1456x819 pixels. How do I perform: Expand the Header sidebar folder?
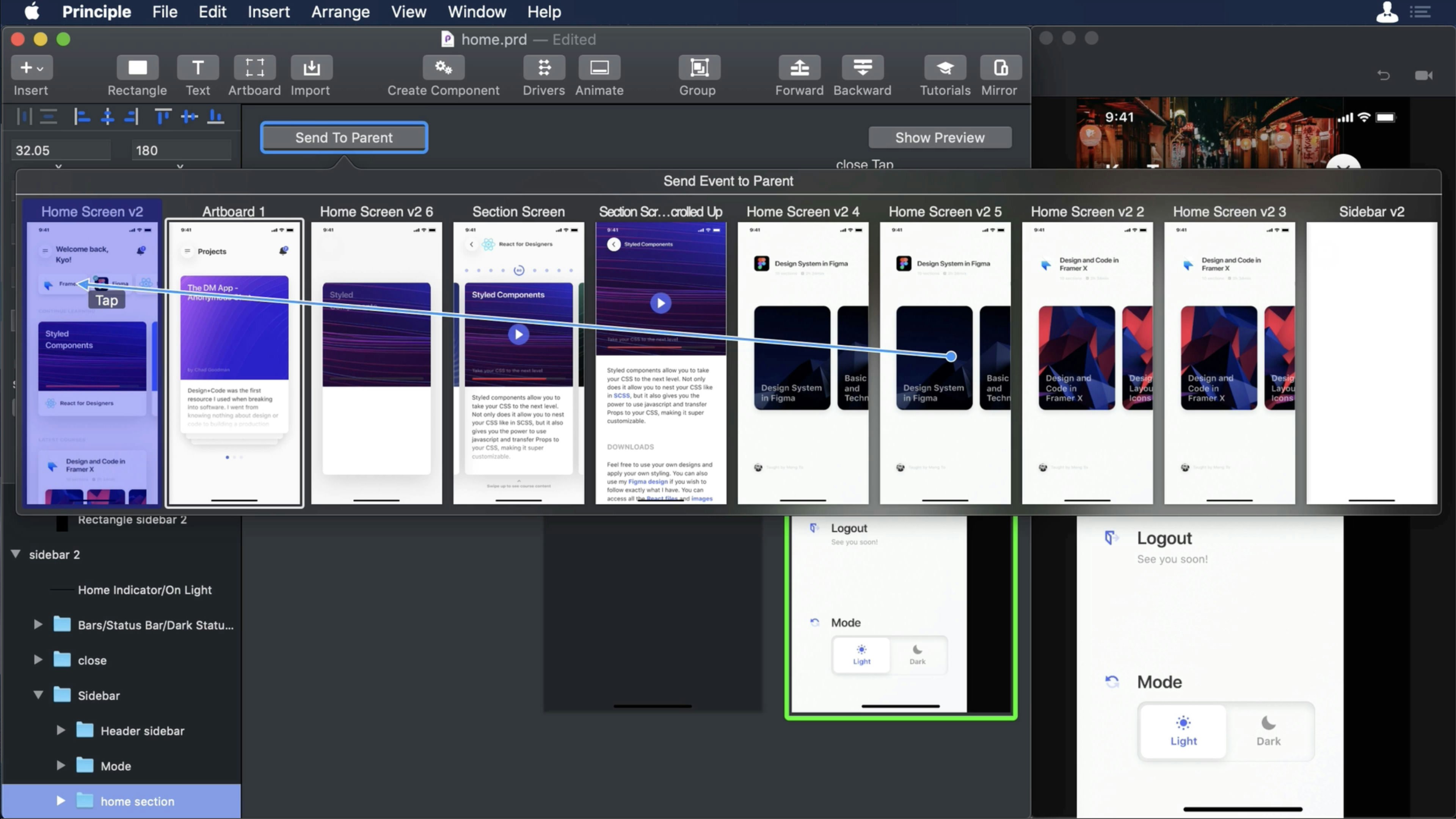(x=61, y=730)
